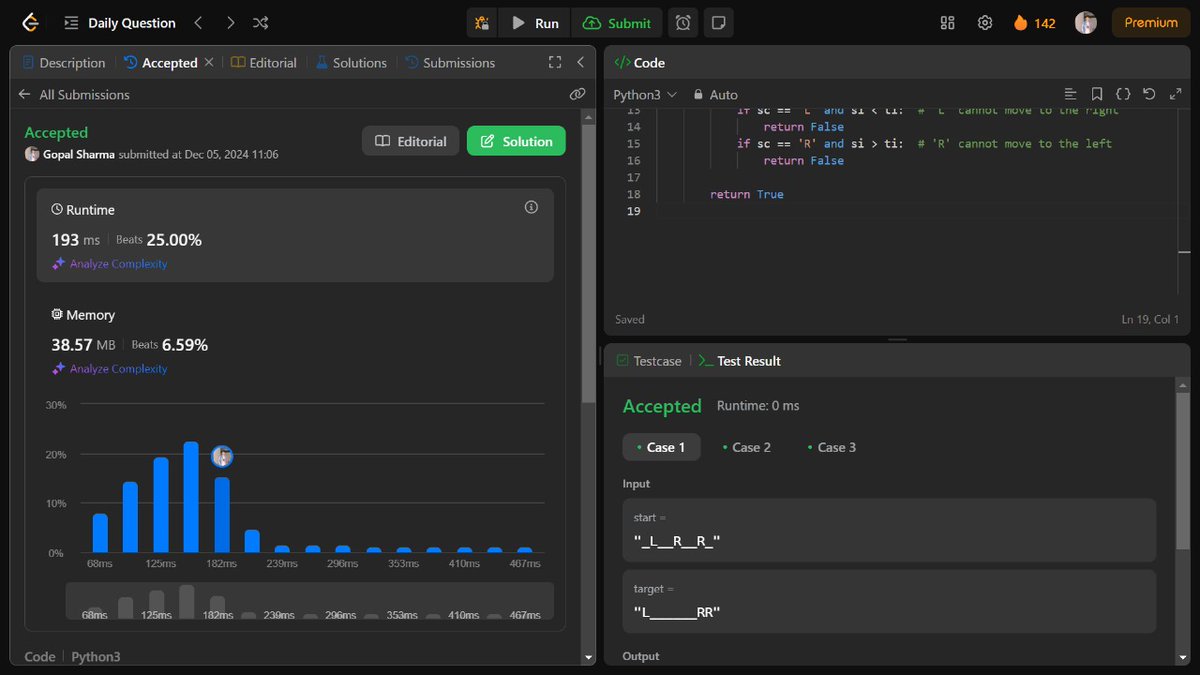Viewport: 1200px width, 675px height.
Task: Select Case 2
Action: coord(746,447)
